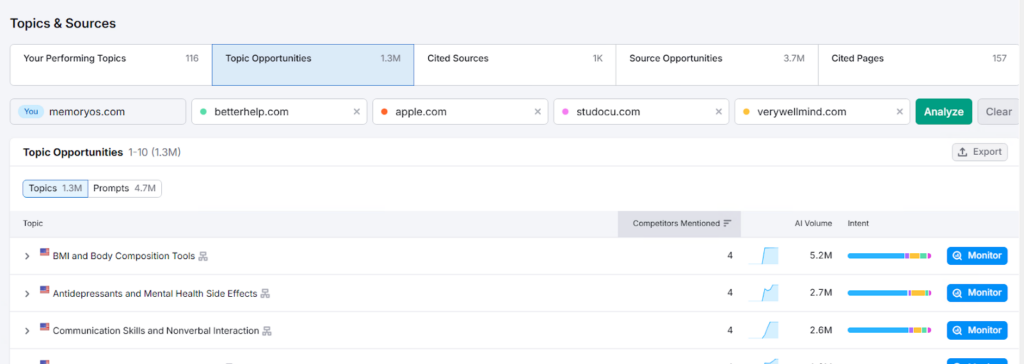1024x364 pixels.
Task: Click the Topic column header
Action: 33,223
